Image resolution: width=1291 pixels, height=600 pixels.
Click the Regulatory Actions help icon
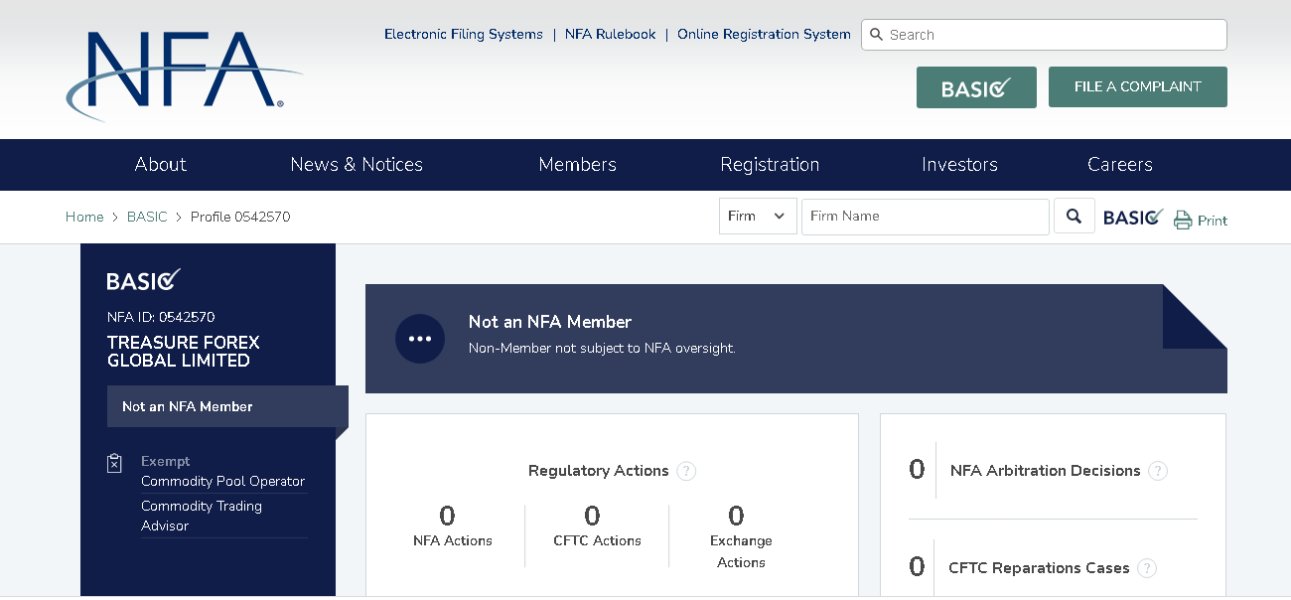coord(686,471)
